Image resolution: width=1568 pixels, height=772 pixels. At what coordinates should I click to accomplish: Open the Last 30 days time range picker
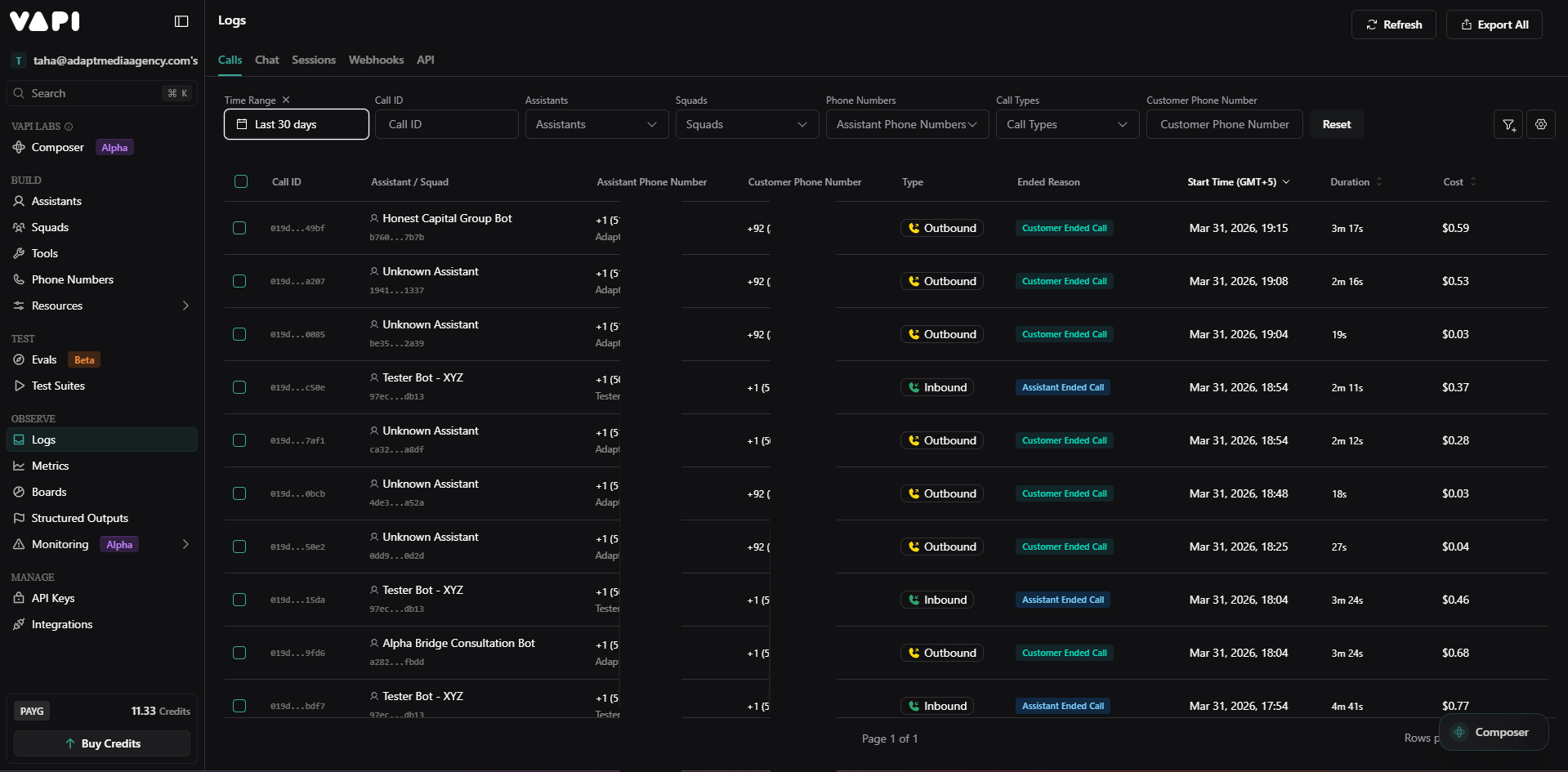[x=297, y=124]
